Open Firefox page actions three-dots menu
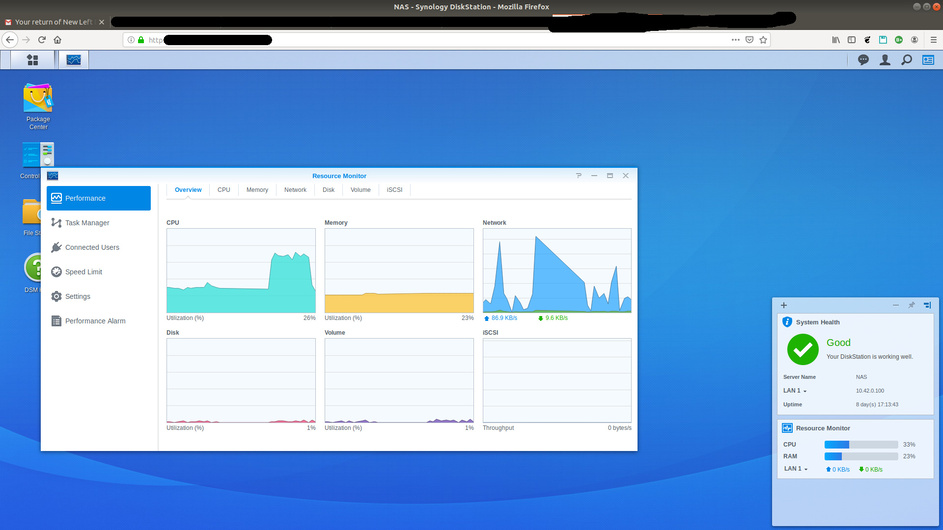The image size is (943, 530). [x=736, y=40]
